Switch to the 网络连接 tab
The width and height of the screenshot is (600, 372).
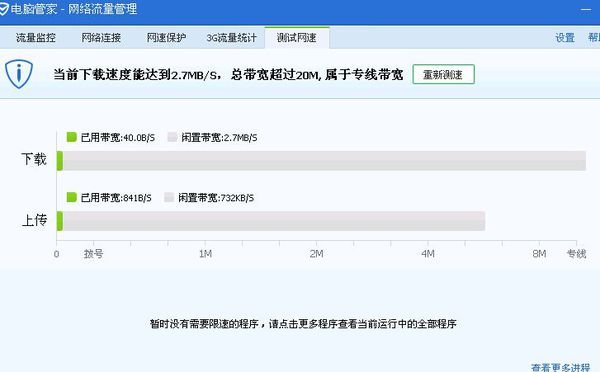point(101,38)
